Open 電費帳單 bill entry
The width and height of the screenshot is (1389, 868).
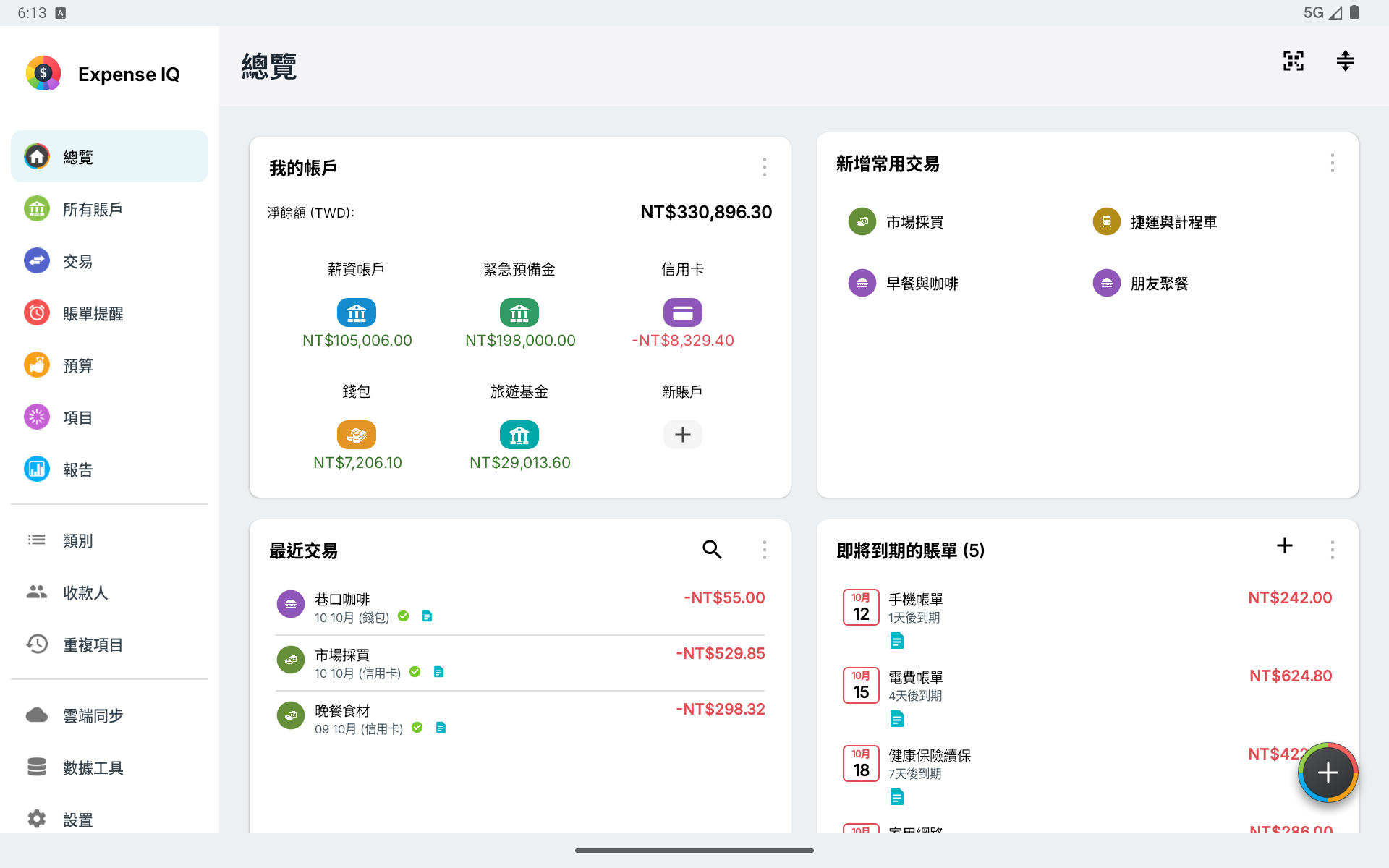(1087, 697)
